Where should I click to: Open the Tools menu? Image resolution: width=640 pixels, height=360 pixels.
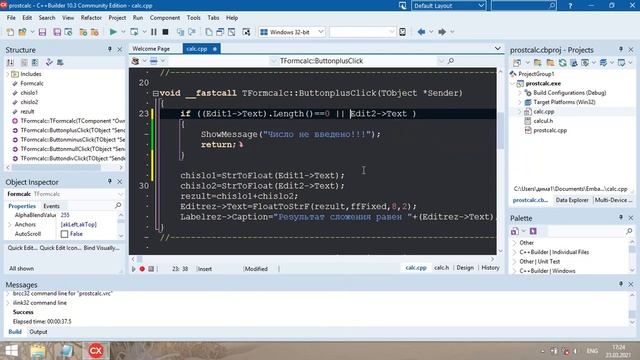pyautogui.click(x=193, y=18)
